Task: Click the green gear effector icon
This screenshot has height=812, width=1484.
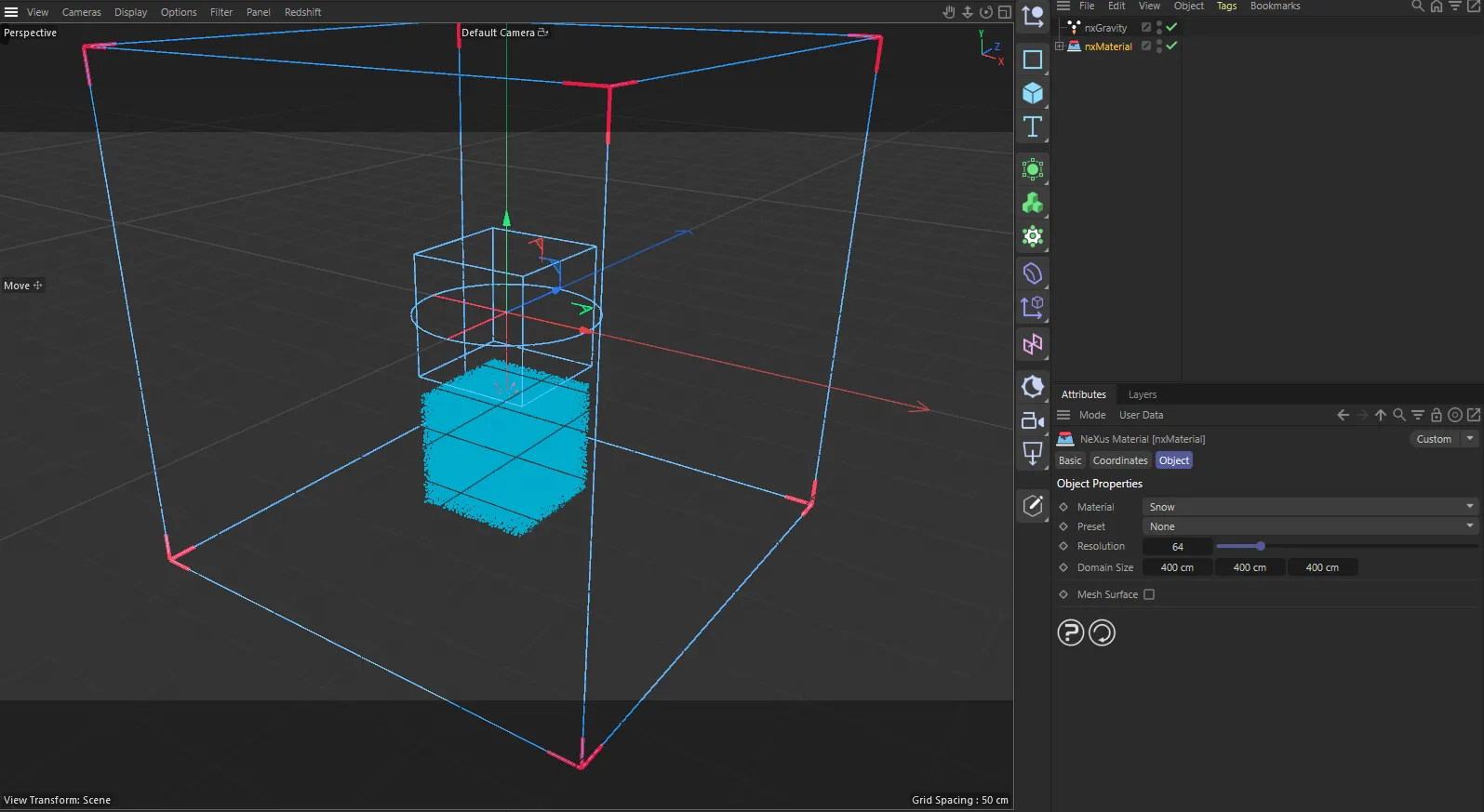Action: [x=1033, y=237]
